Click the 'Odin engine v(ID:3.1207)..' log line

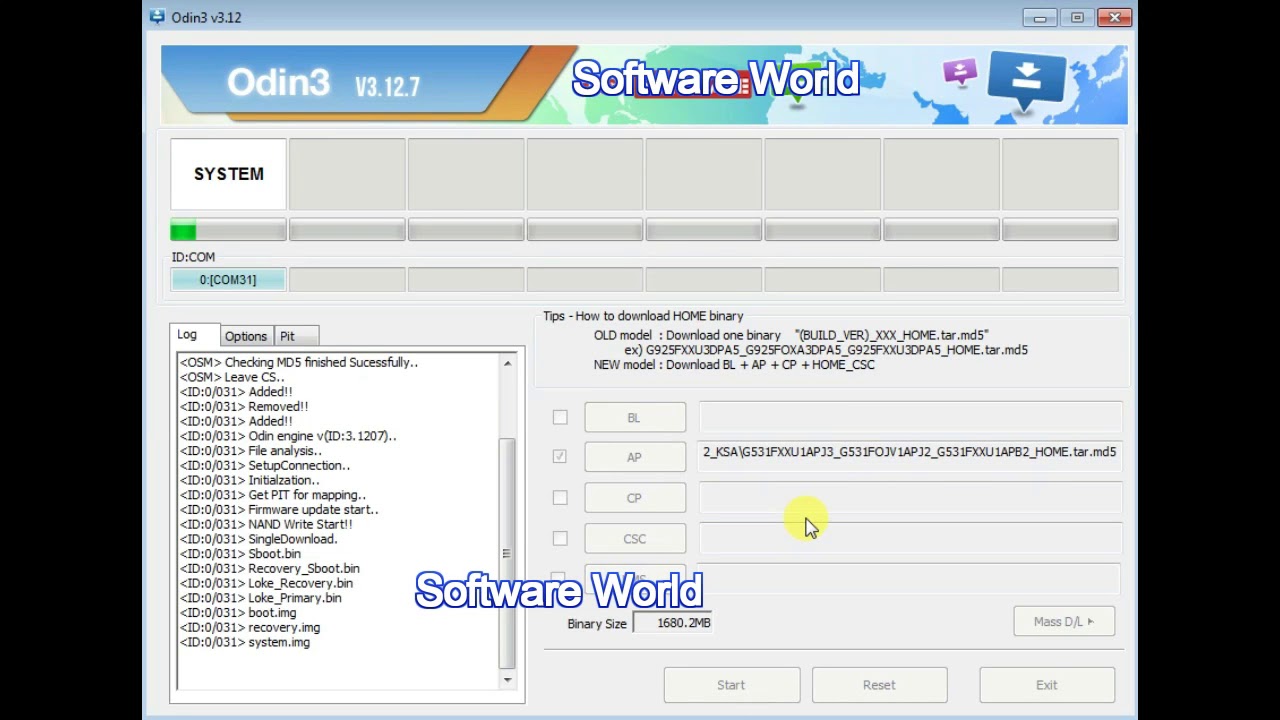coord(288,436)
